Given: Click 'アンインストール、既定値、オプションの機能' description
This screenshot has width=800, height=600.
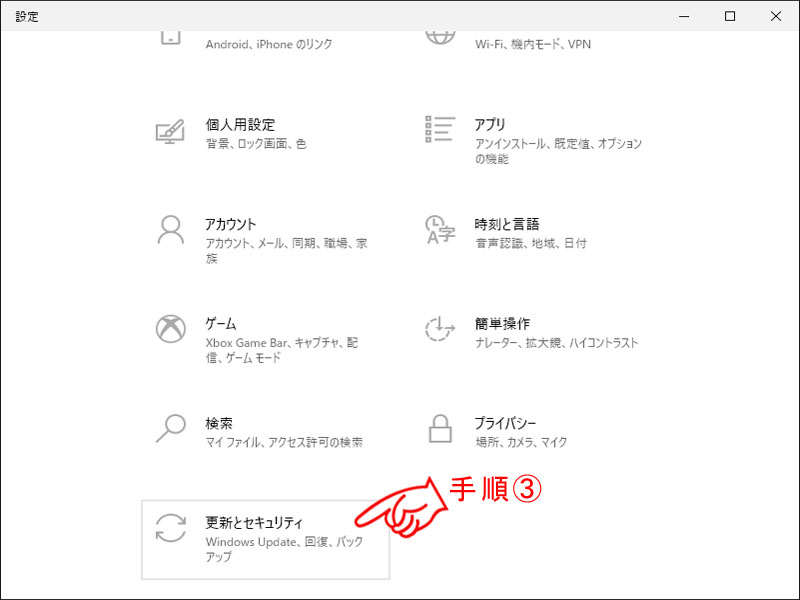Looking at the screenshot, I should pyautogui.click(x=558, y=152).
